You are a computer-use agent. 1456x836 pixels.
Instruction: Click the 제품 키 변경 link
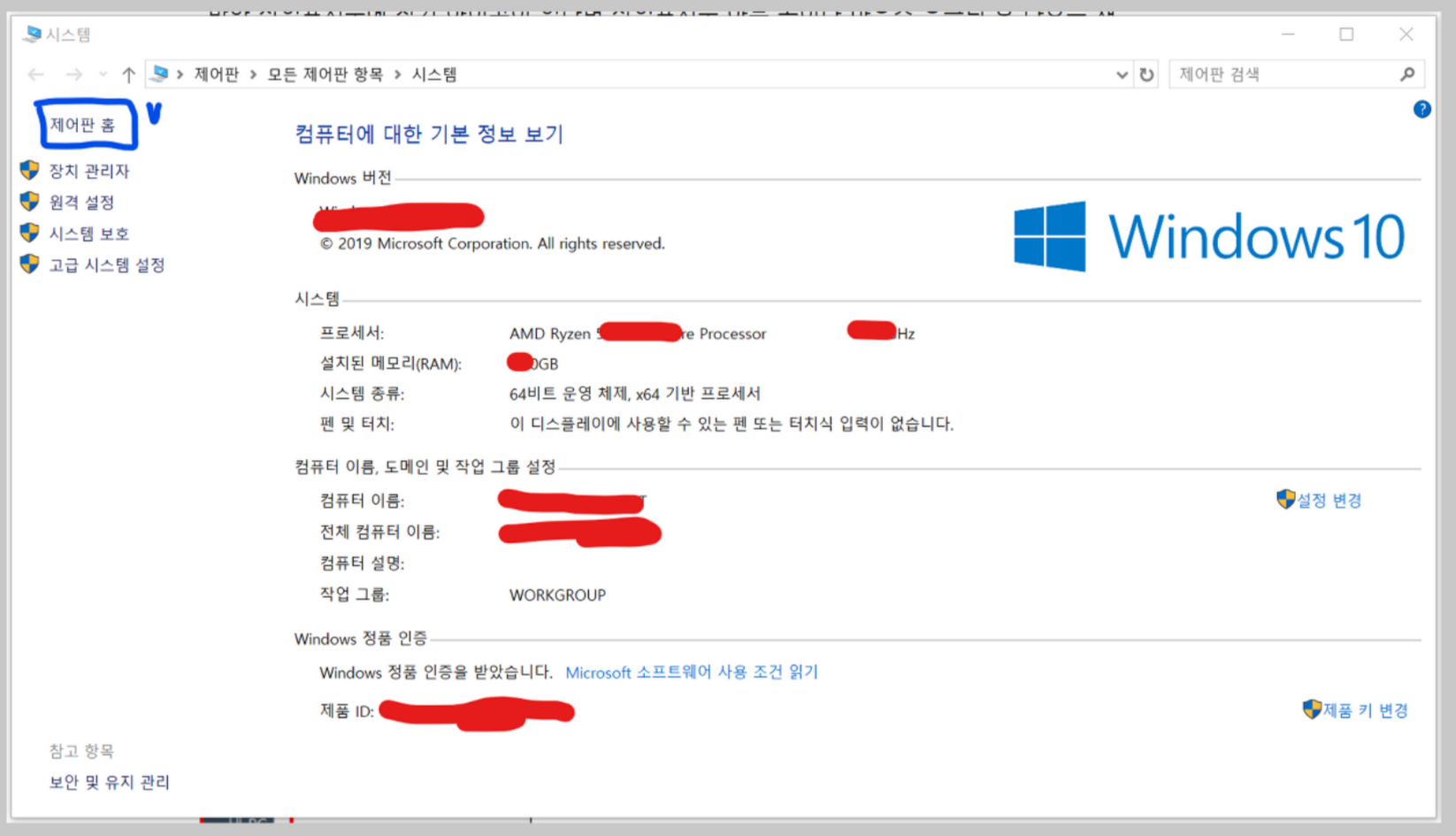1365,710
